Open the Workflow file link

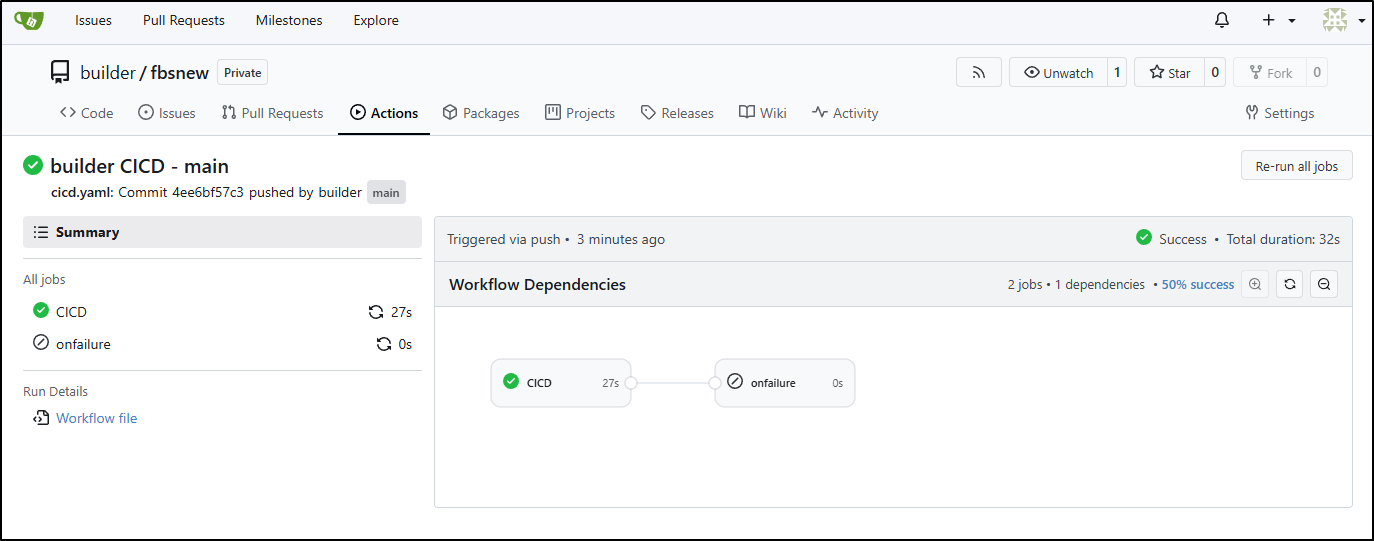(x=96, y=418)
